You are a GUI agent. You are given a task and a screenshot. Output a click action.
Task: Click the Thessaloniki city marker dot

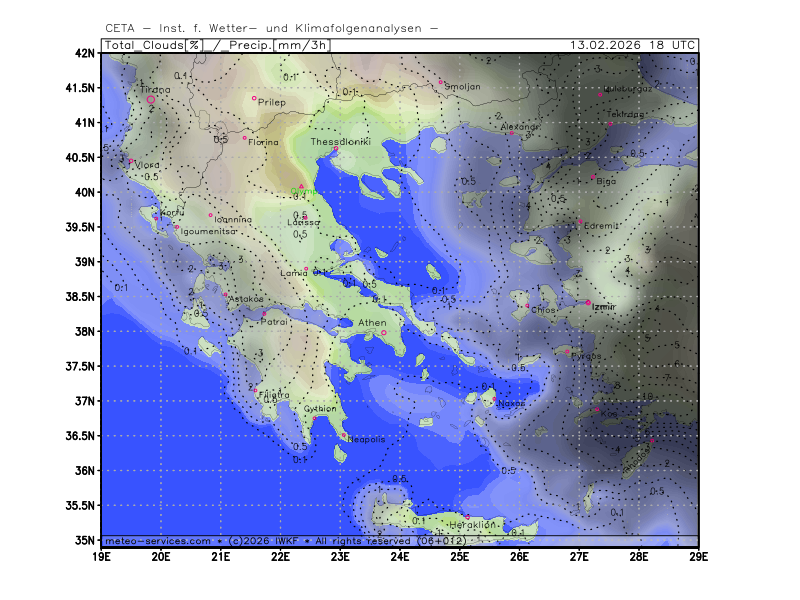[336, 149]
